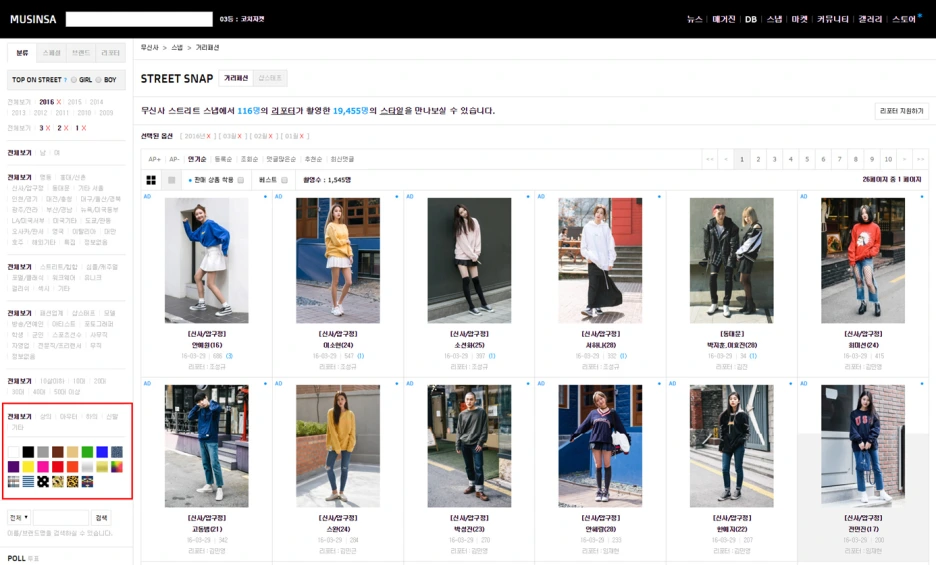The width and height of the screenshot is (936, 565).
Task: Select the multicolor rainbow swatch
Action: (x=117, y=466)
